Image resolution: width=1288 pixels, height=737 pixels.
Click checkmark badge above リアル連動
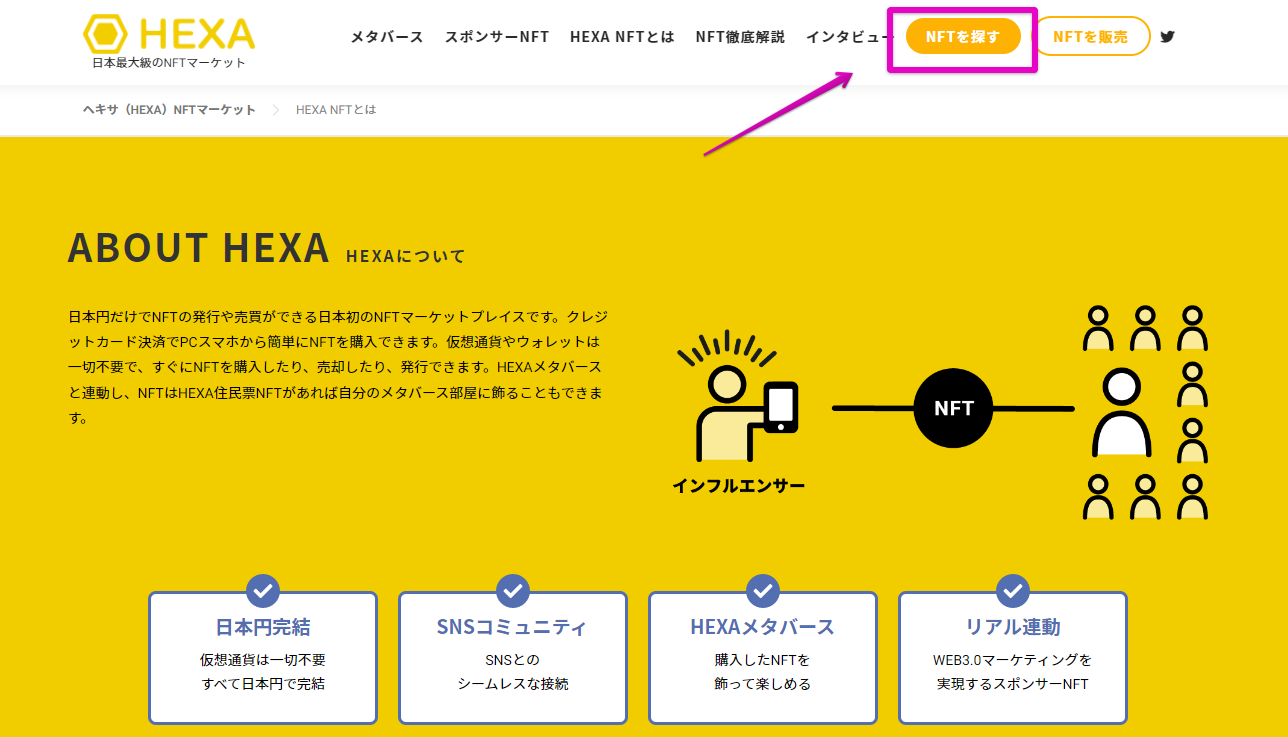[x=1013, y=591]
